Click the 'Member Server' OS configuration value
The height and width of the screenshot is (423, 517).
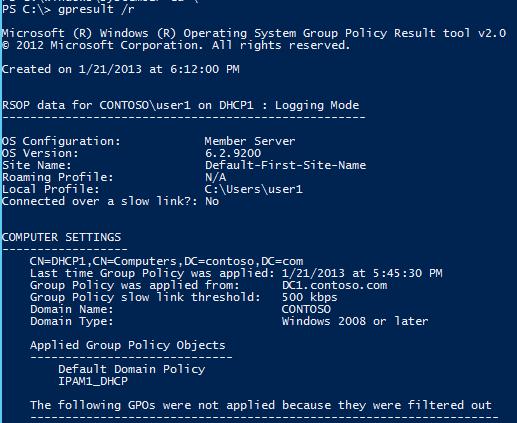[250, 141]
